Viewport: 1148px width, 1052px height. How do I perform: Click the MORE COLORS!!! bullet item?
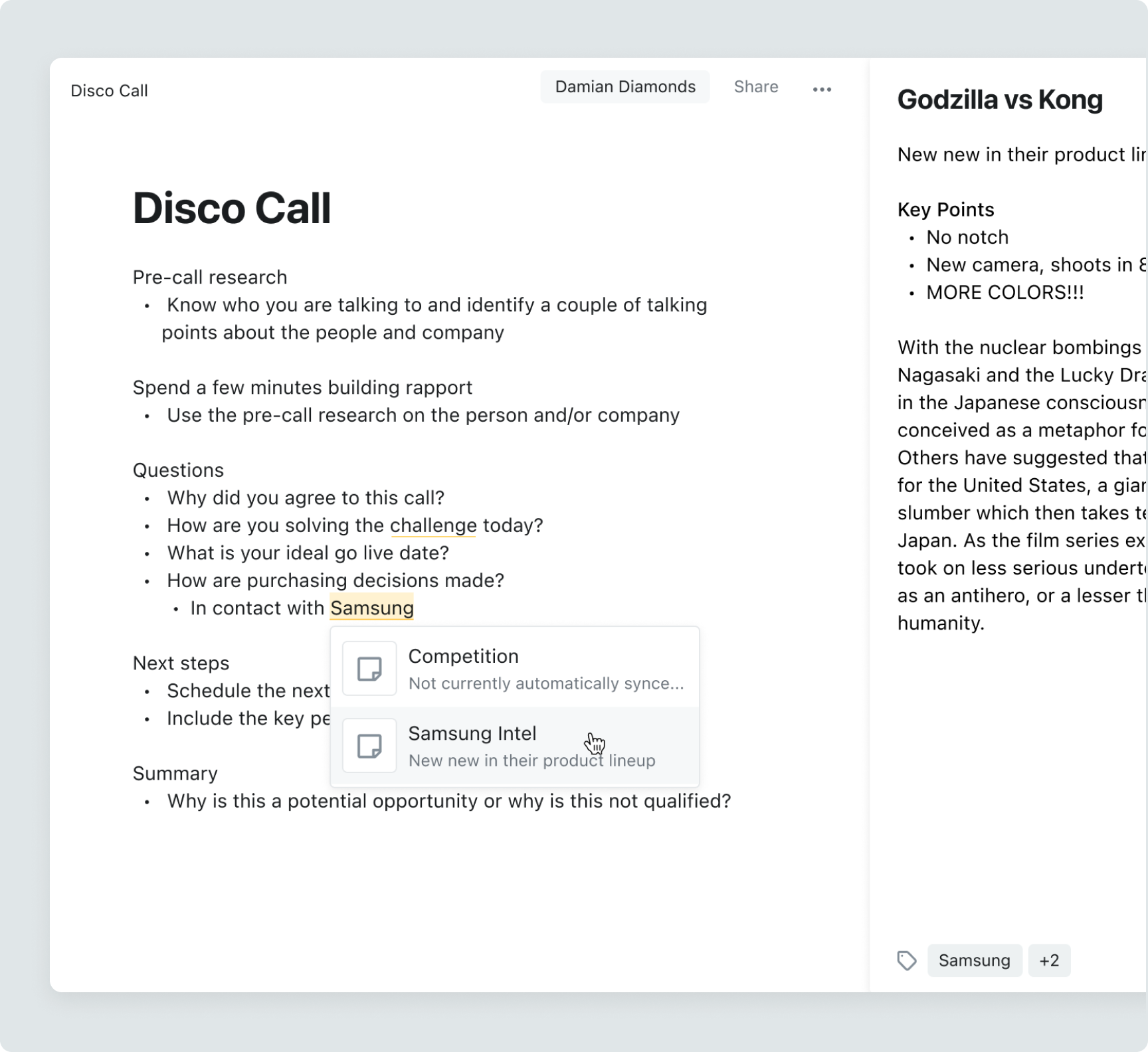tap(1004, 293)
